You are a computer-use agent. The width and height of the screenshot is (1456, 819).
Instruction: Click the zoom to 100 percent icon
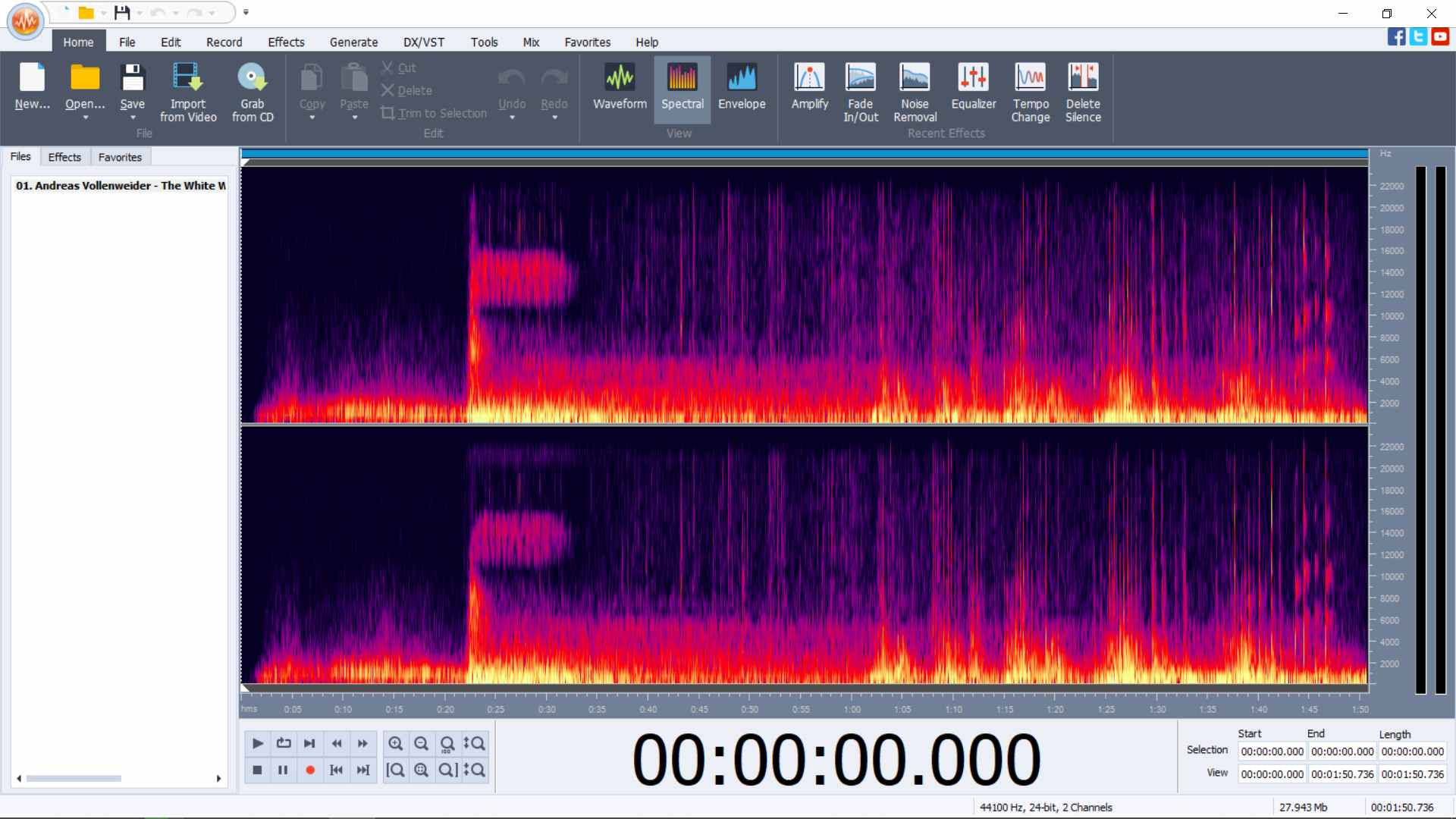447,743
